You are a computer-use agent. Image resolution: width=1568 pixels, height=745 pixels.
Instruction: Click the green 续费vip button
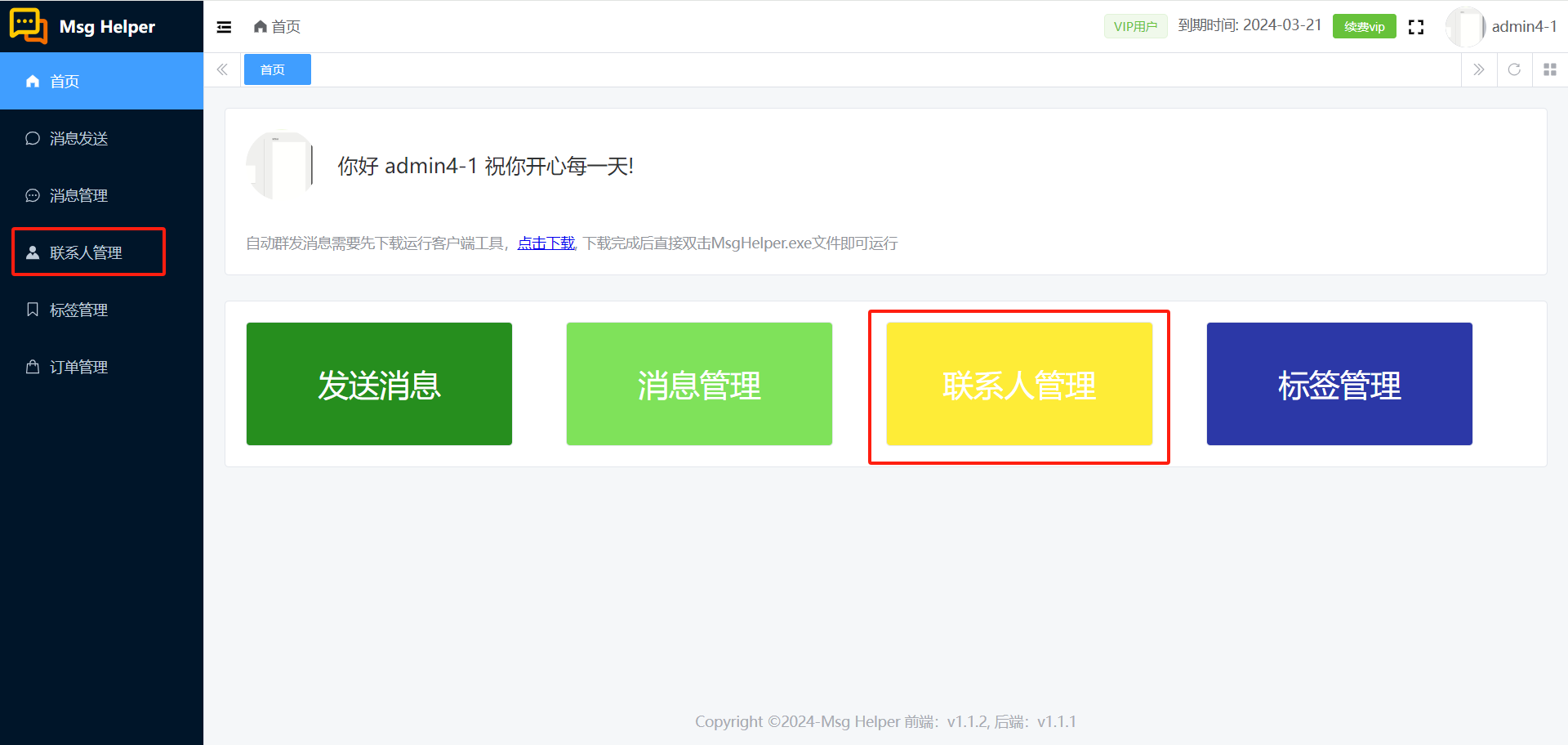[x=1364, y=26]
